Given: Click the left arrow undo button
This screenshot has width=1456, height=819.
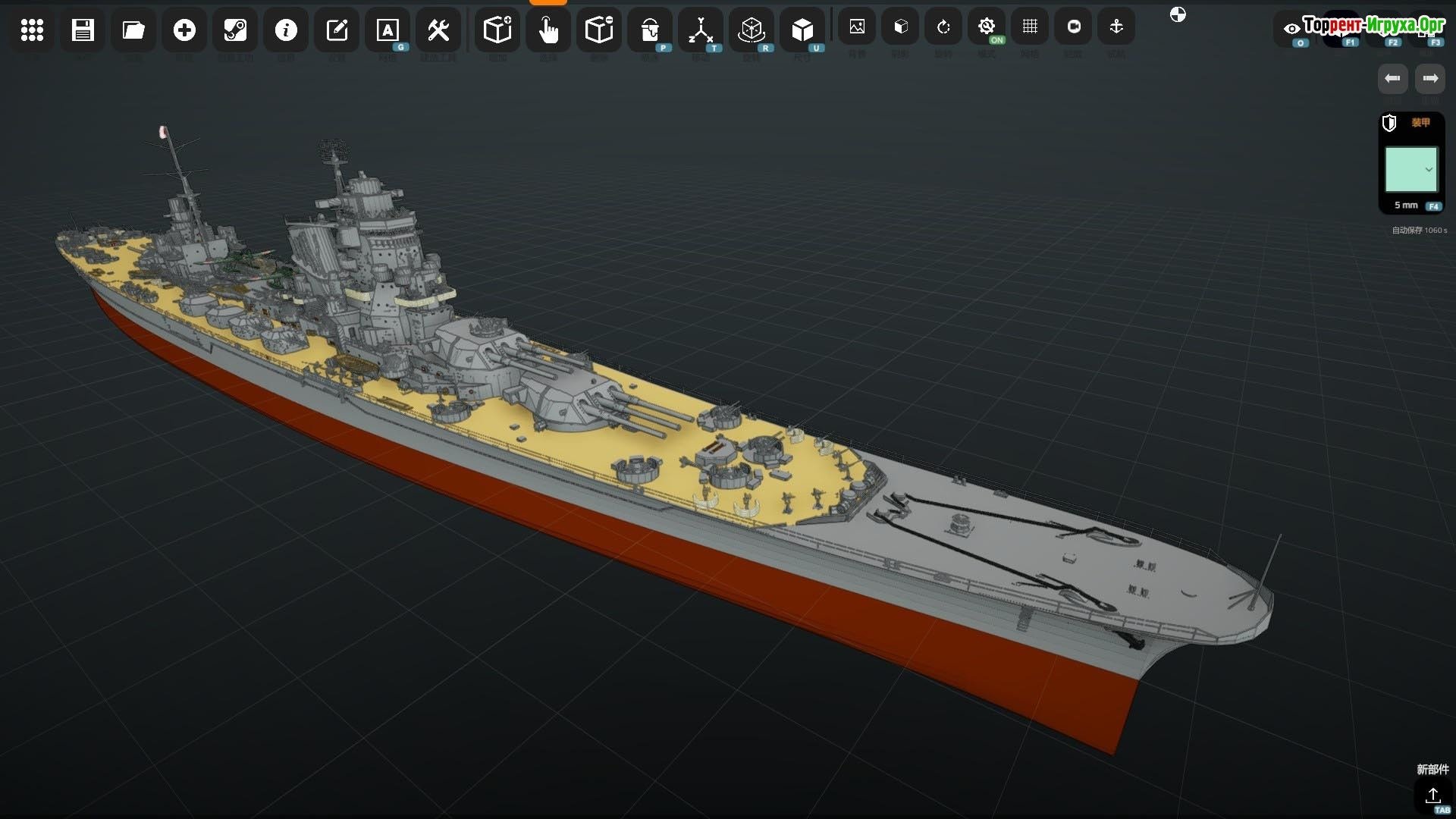Looking at the screenshot, I should tap(1392, 78).
